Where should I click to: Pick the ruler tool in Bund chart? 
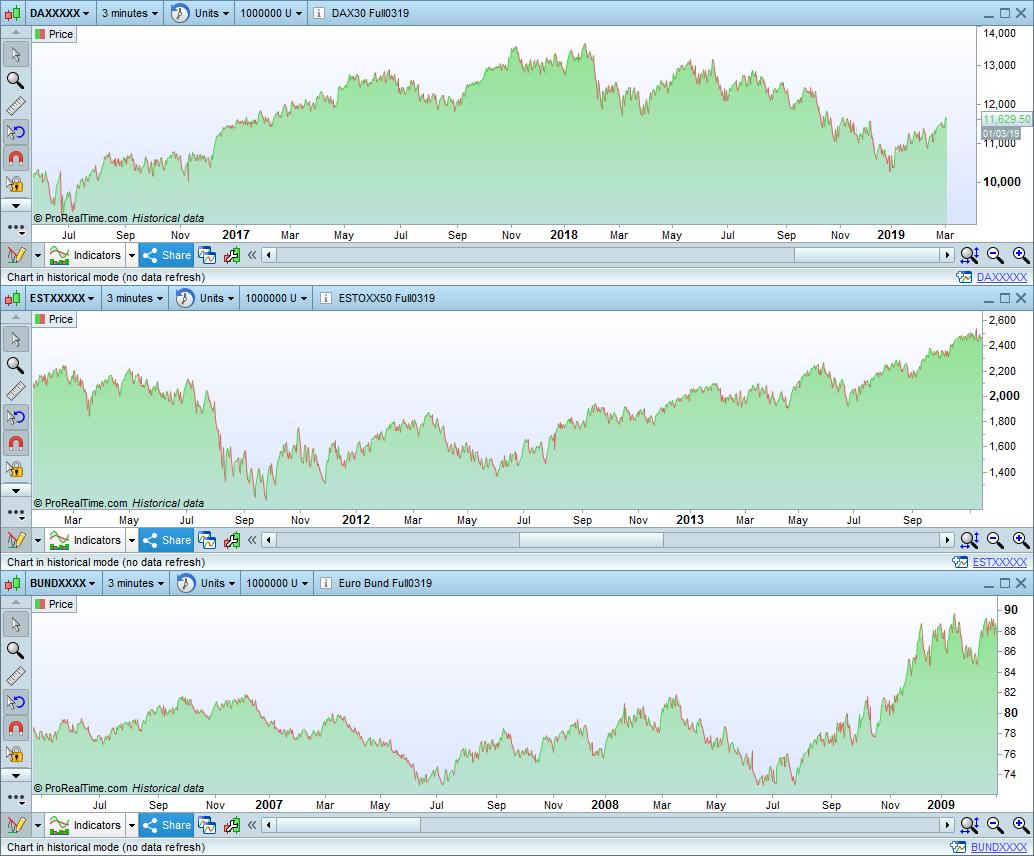(x=16, y=676)
